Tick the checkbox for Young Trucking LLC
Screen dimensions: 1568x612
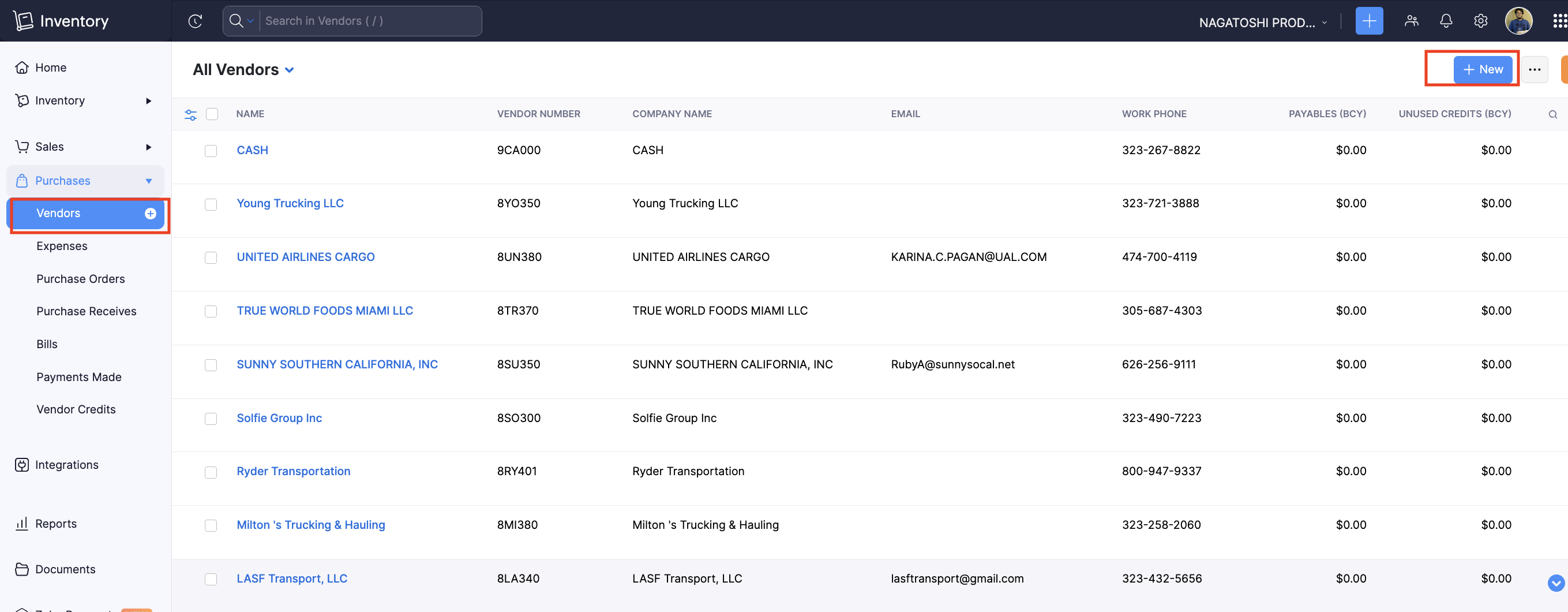pos(211,204)
